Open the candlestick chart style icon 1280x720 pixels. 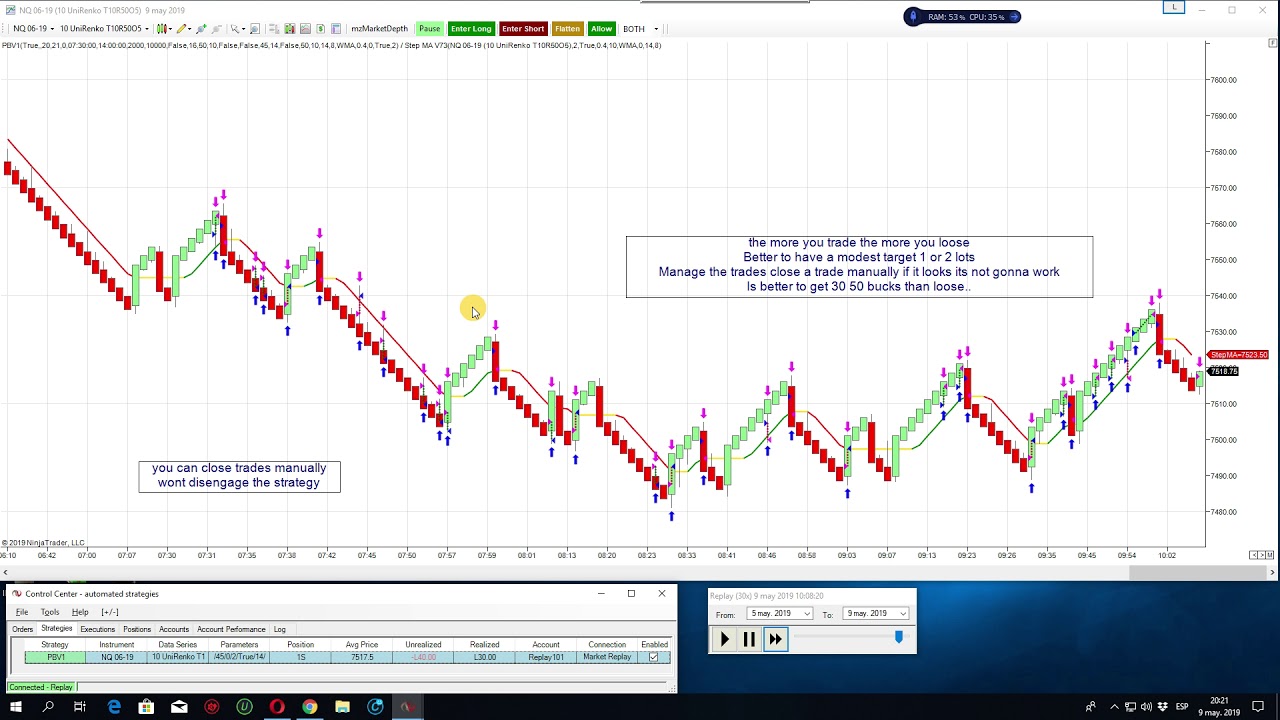point(161,29)
